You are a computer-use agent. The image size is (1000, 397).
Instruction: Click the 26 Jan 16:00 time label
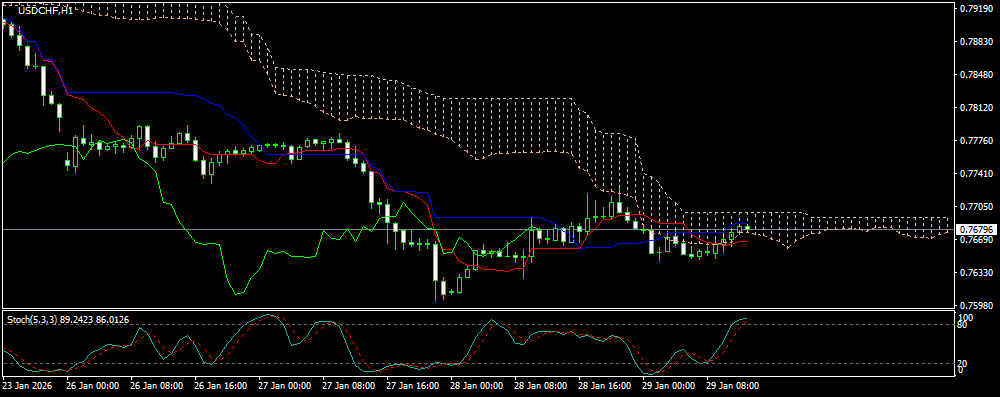pos(221,386)
